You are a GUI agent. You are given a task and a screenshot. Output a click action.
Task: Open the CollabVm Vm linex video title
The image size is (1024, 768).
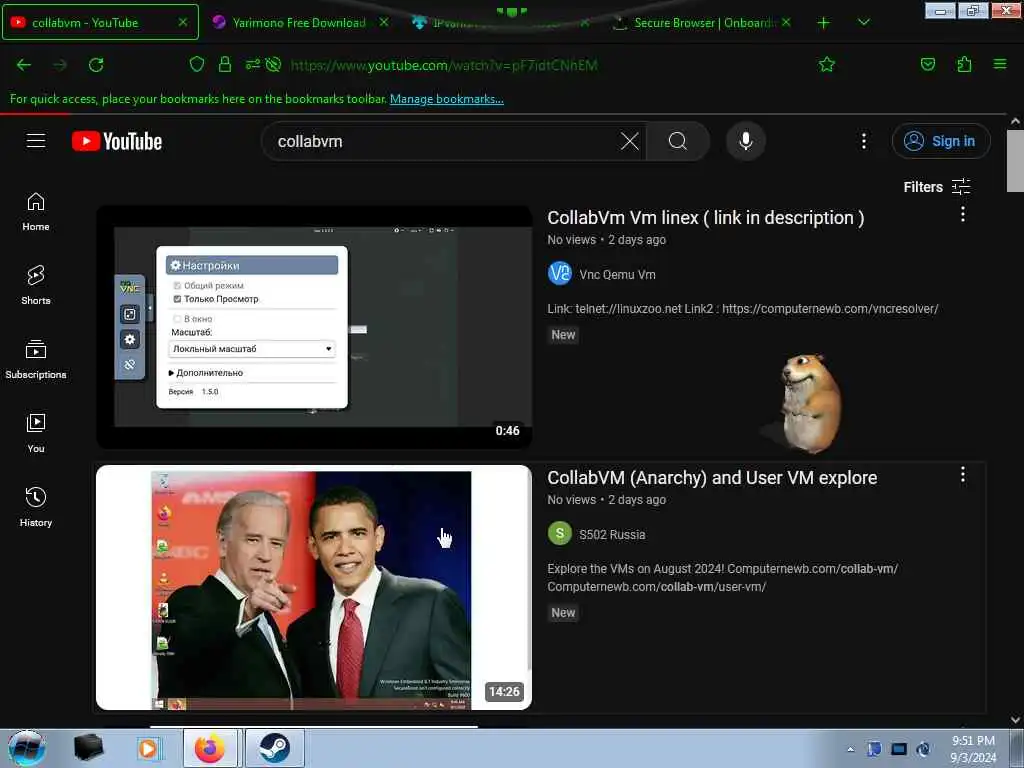705,217
